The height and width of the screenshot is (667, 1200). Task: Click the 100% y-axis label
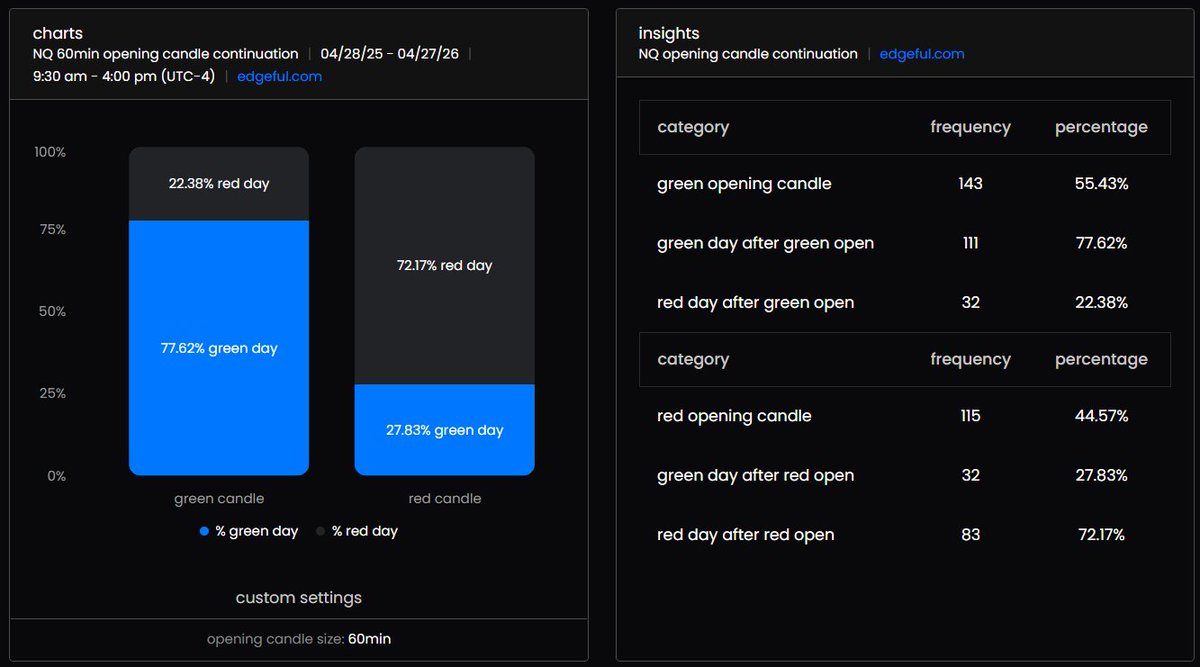pyautogui.click(x=50, y=152)
